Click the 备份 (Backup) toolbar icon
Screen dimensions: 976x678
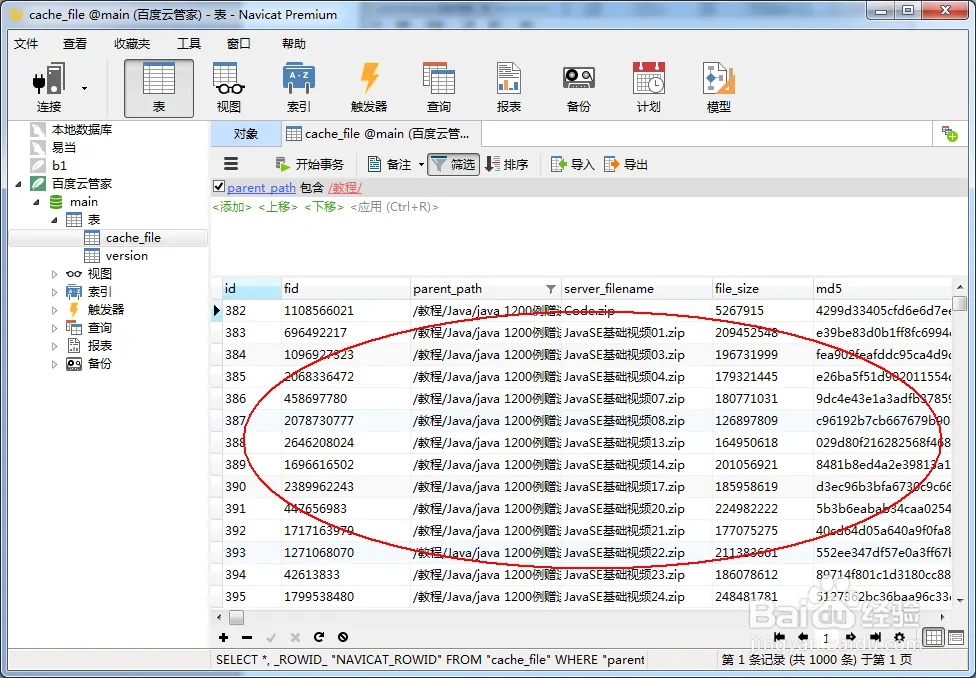tap(578, 88)
